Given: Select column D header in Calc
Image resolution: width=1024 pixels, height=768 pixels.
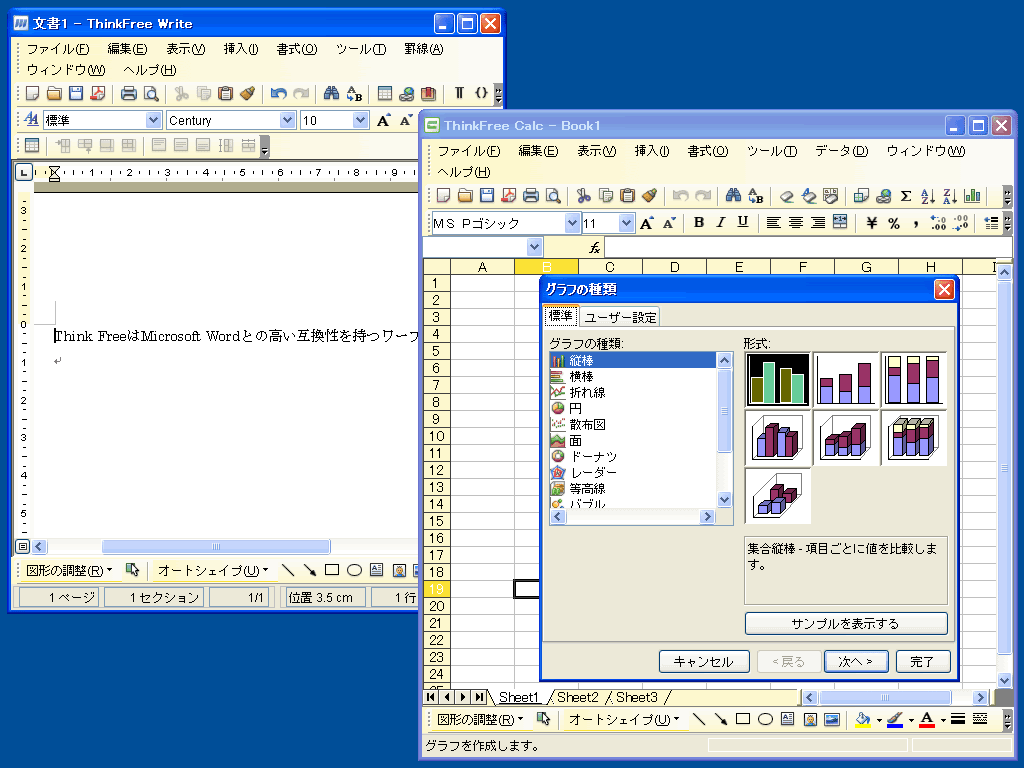Looking at the screenshot, I should click(674, 266).
